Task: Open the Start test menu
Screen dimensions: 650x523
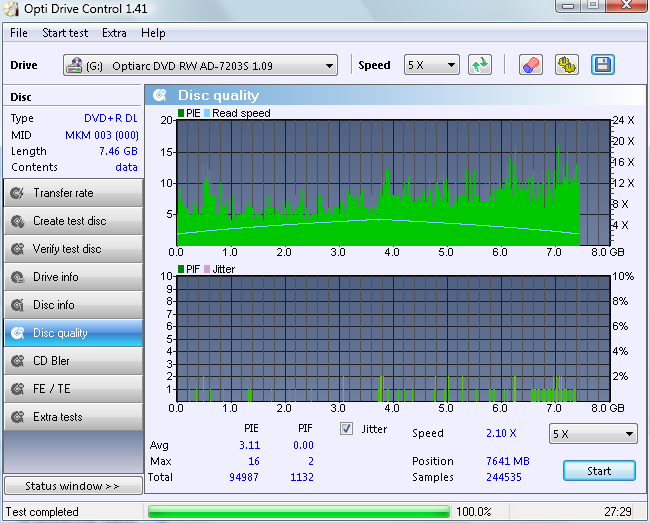Action: pyautogui.click(x=65, y=33)
